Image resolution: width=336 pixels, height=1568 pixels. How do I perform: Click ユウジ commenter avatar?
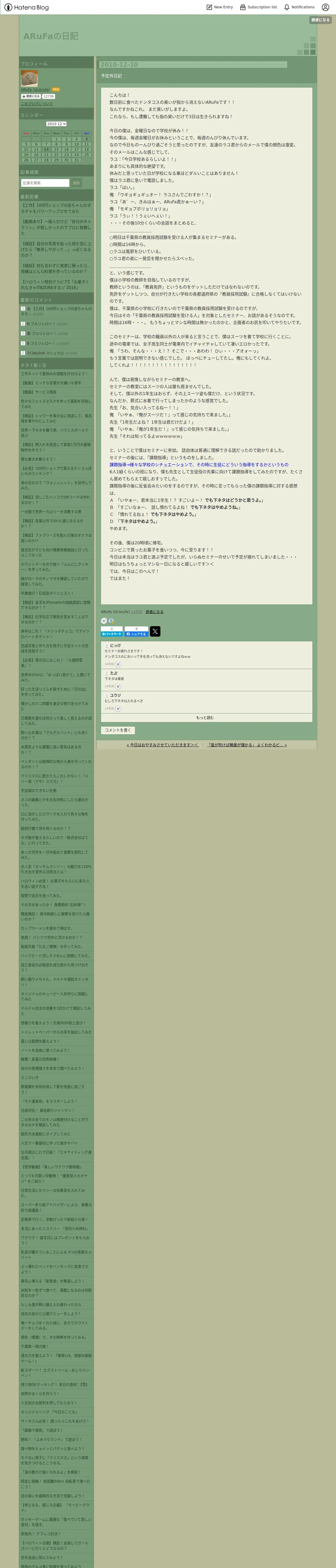[x=107, y=695]
